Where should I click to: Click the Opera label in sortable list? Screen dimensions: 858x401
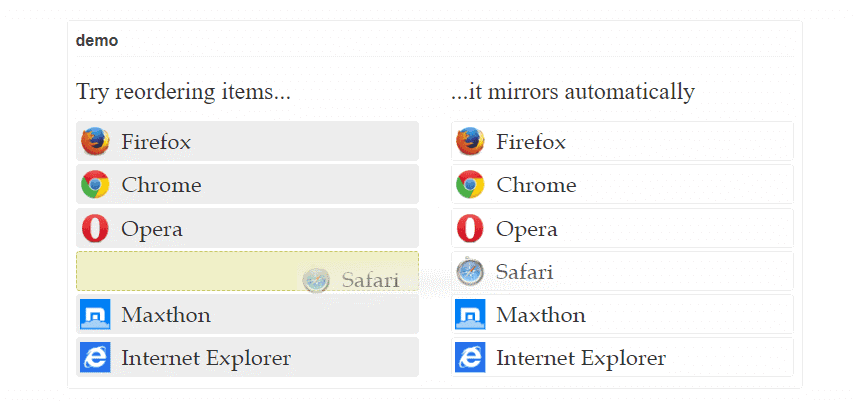152,230
